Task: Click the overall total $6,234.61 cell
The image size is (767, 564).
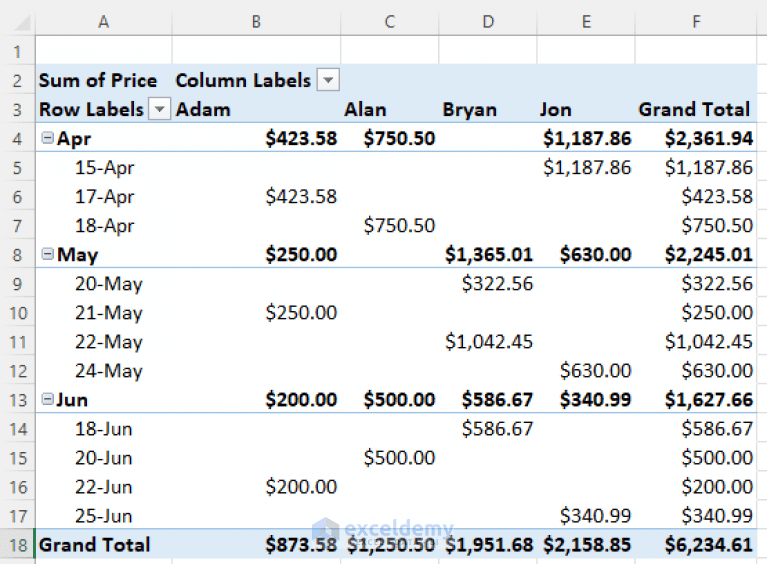Action: 708,545
